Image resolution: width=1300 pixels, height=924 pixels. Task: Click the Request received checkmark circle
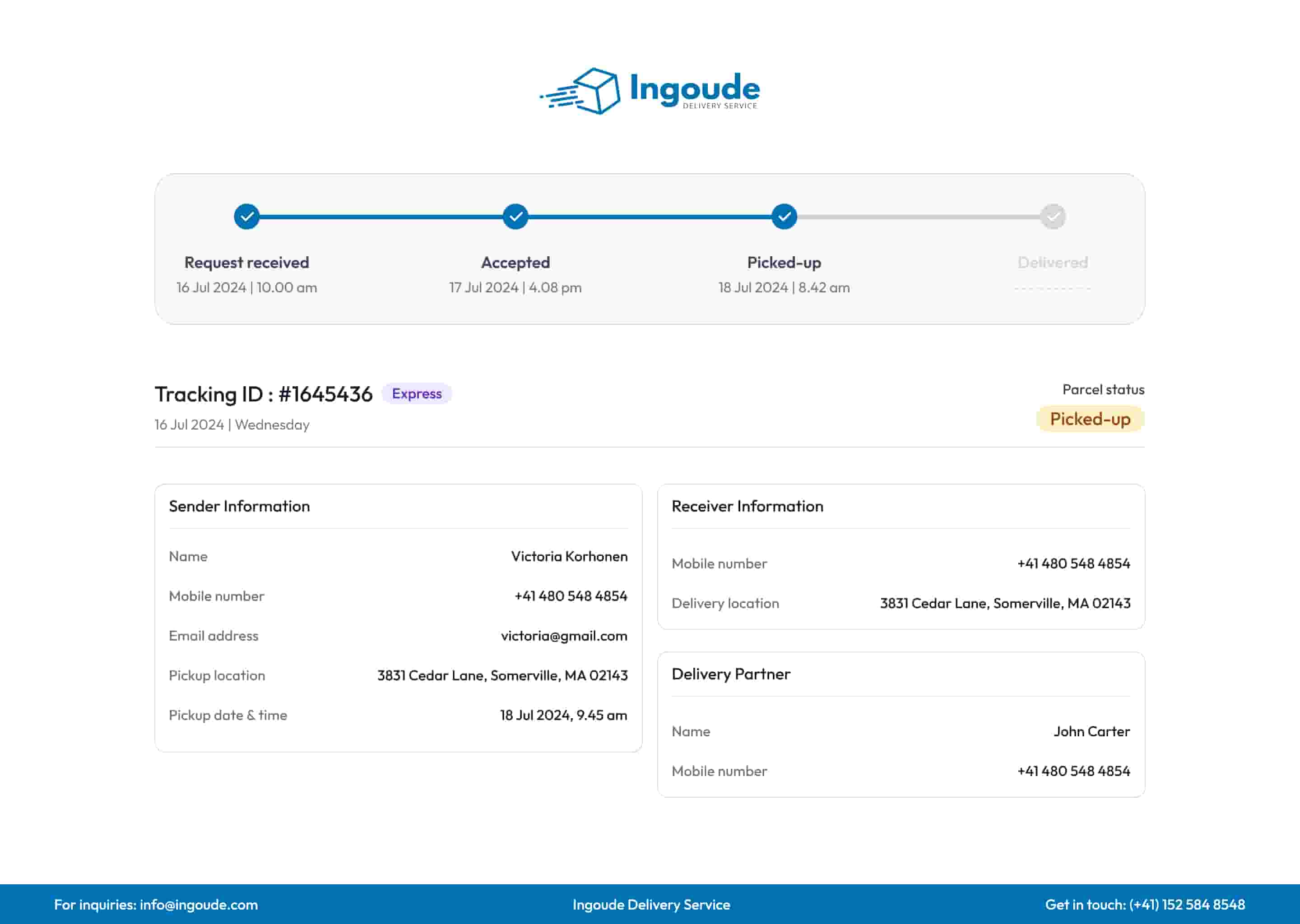pyautogui.click(x=246, y=217)
